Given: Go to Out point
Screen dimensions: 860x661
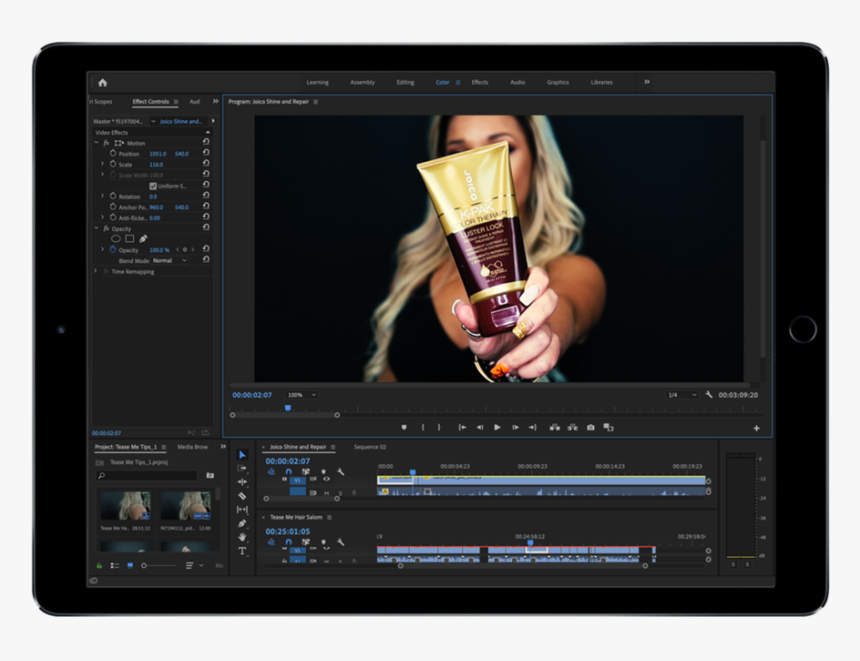Looking at the screenshot, I should (533, 427).
